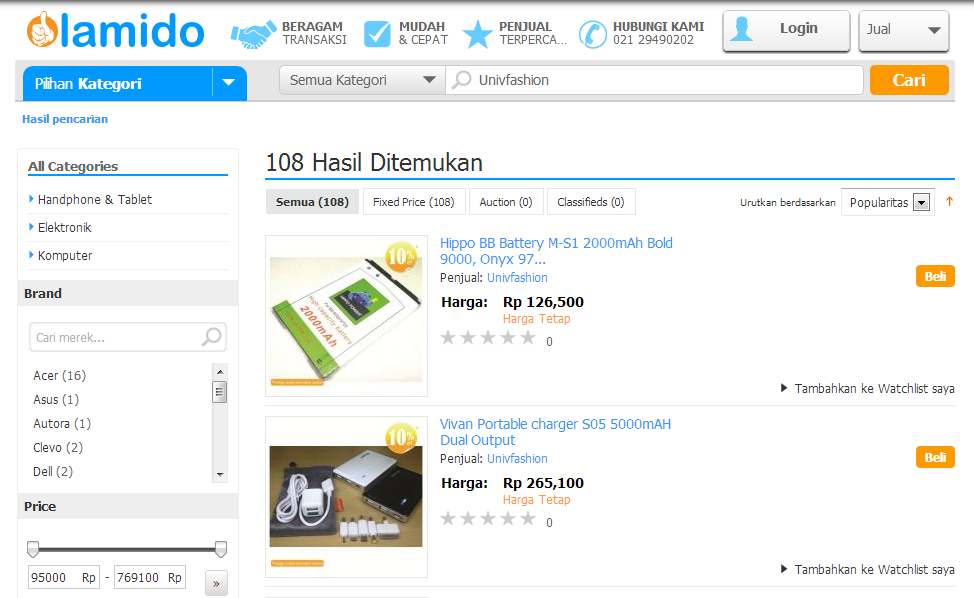The height and width of the screenshot is (598, 974).
Task: Click brand list scrollbar down arrow
Action: point(220,474)
